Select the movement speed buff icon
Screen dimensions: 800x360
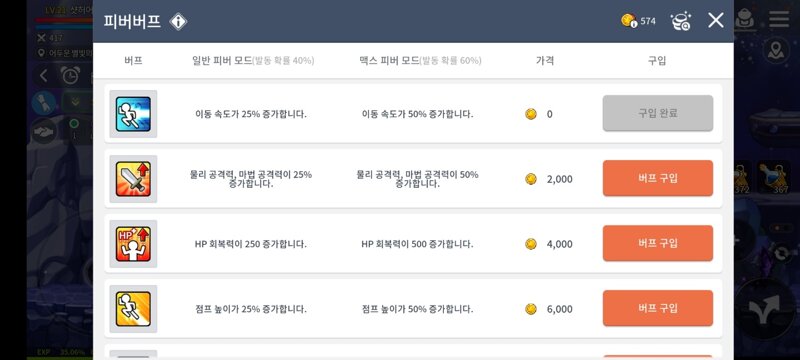133,114
